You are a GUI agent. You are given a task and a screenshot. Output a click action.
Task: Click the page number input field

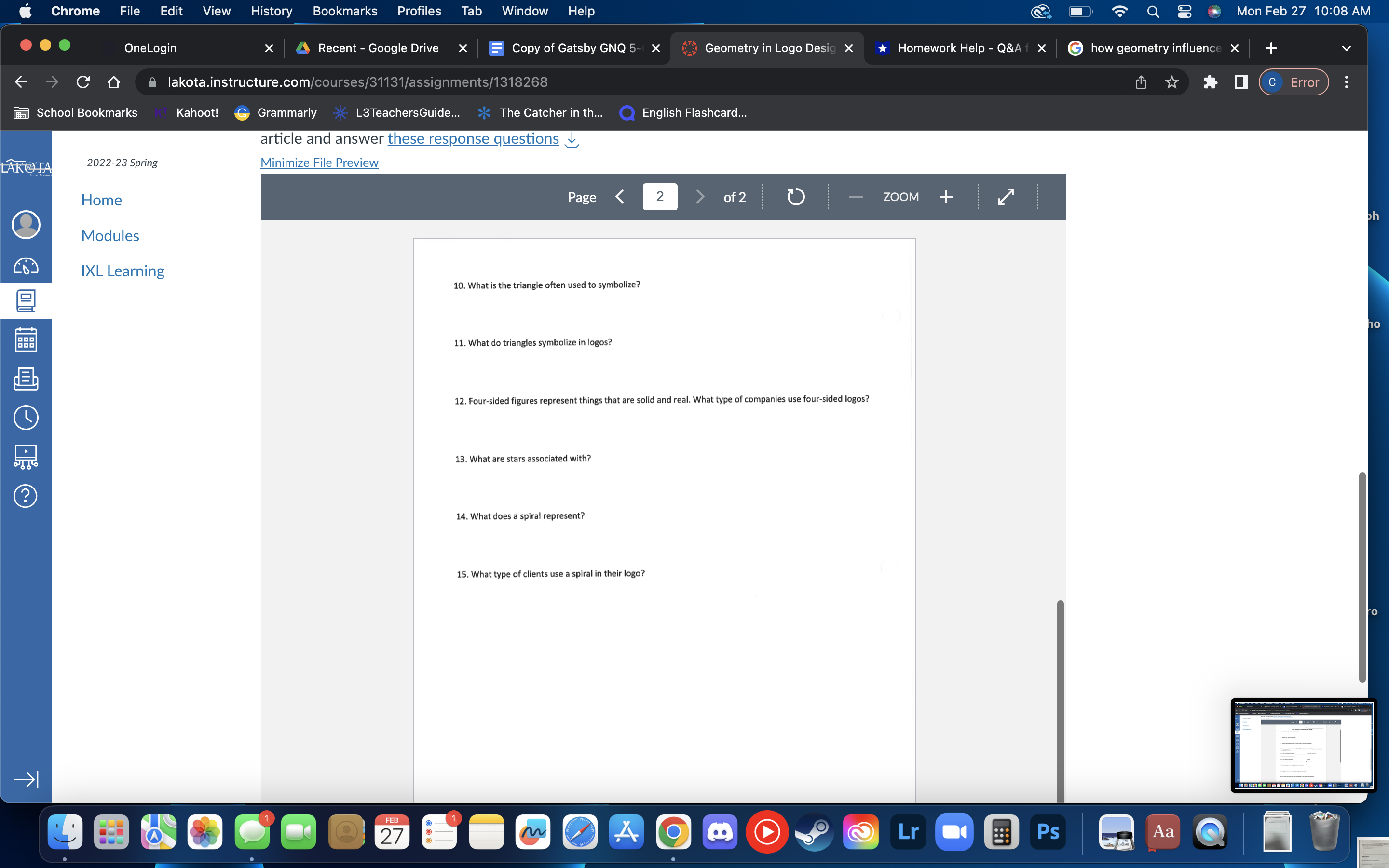[x=659, y=196]
